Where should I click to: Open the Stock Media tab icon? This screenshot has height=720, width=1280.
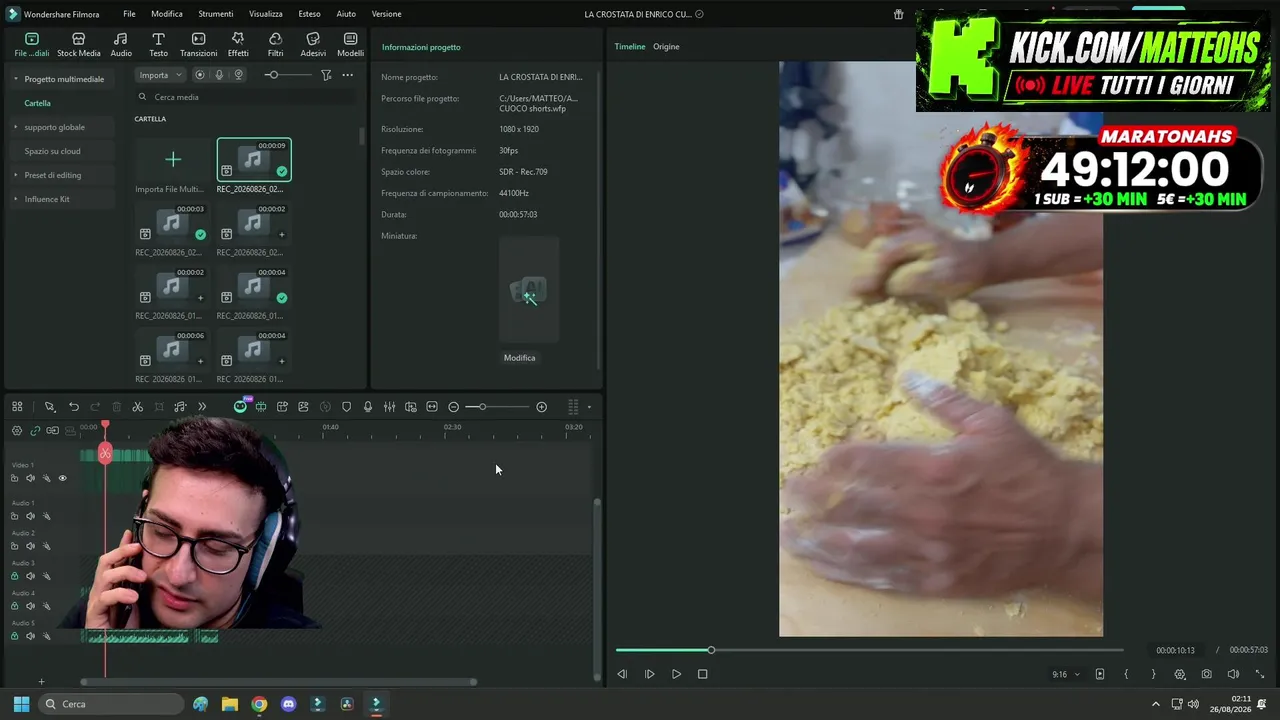point(78,39)
